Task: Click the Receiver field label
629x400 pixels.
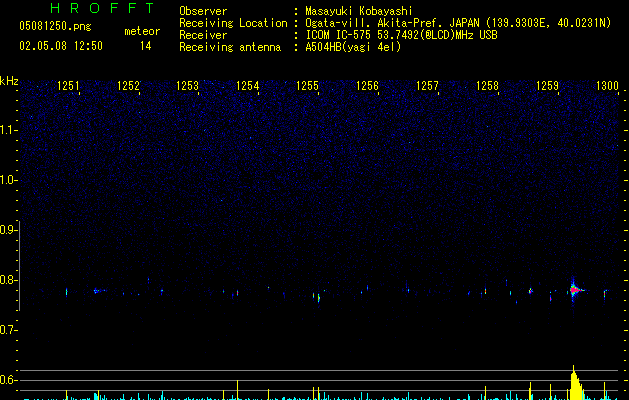Action: (x=203, y=35)
